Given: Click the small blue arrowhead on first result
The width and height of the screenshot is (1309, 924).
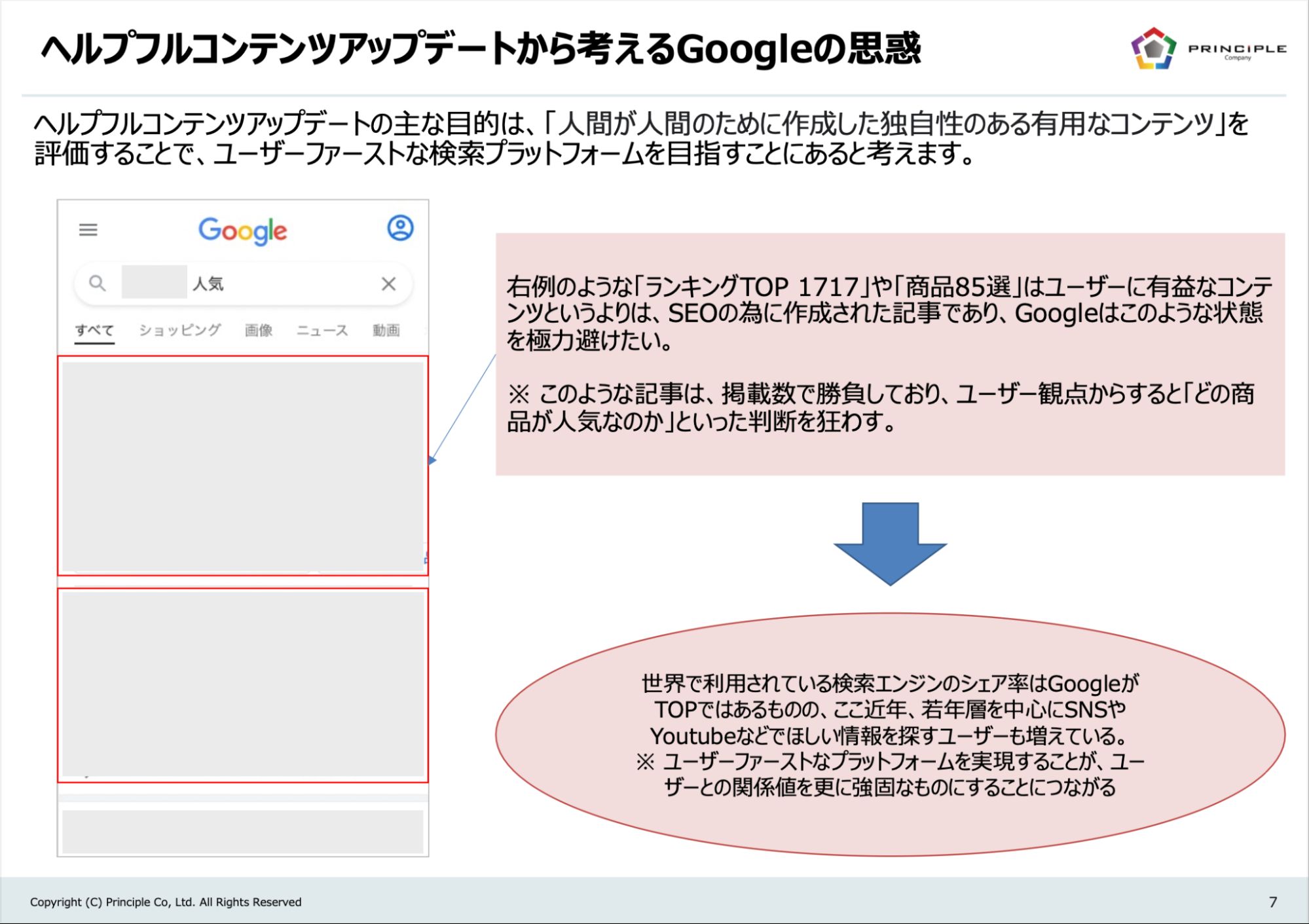Looking at the screenshot, I should click(432, 460).
